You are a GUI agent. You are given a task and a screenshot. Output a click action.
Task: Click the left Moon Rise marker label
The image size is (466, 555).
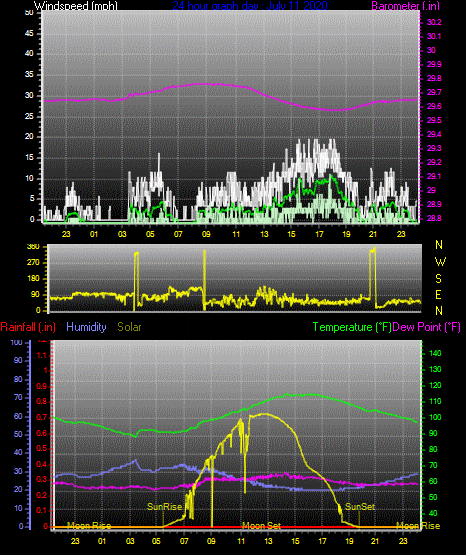[x=89, y=526]
